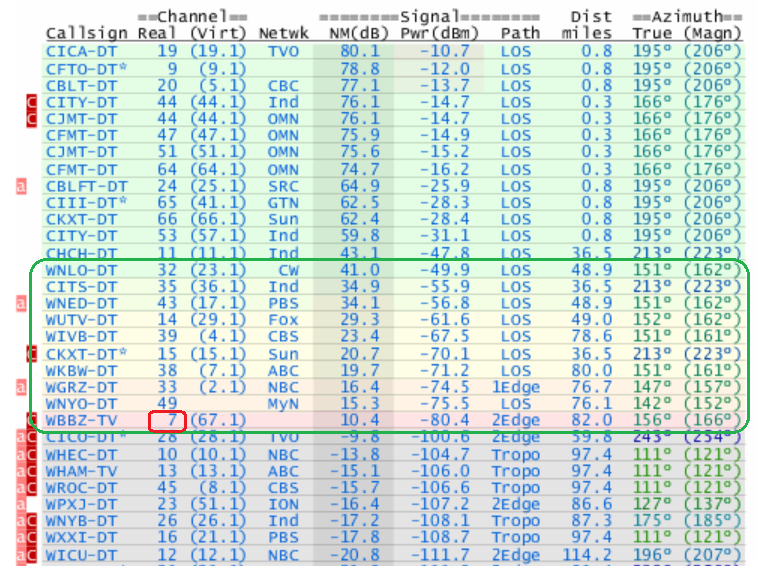Open the WNYO-DT callsign link
Image resolution: width=760 pixels, height=566 pixels.
81,404
